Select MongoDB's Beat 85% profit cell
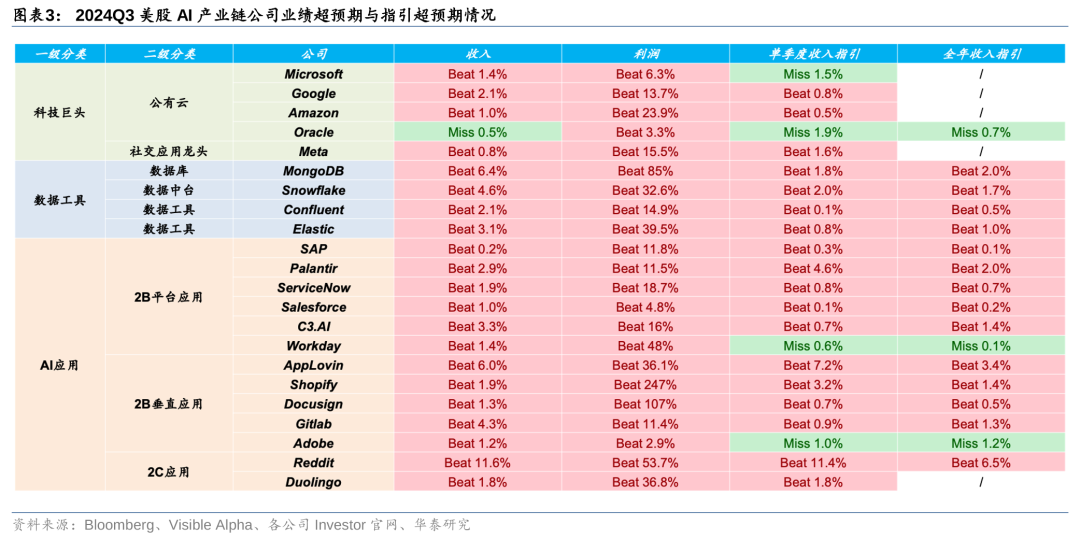The image size is (1080, 539). 645,171
